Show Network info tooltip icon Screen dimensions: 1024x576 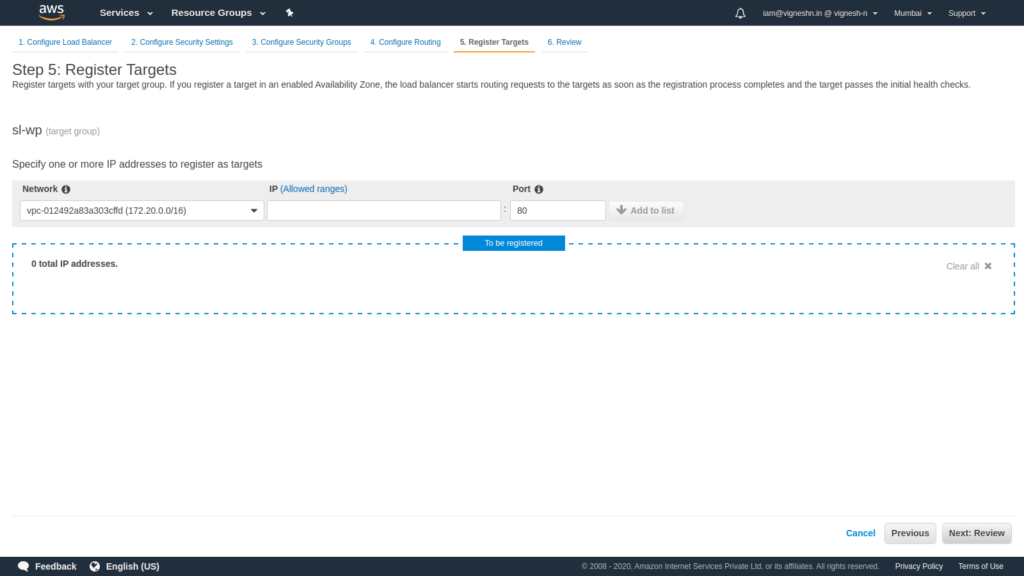(x=66, y=189)
